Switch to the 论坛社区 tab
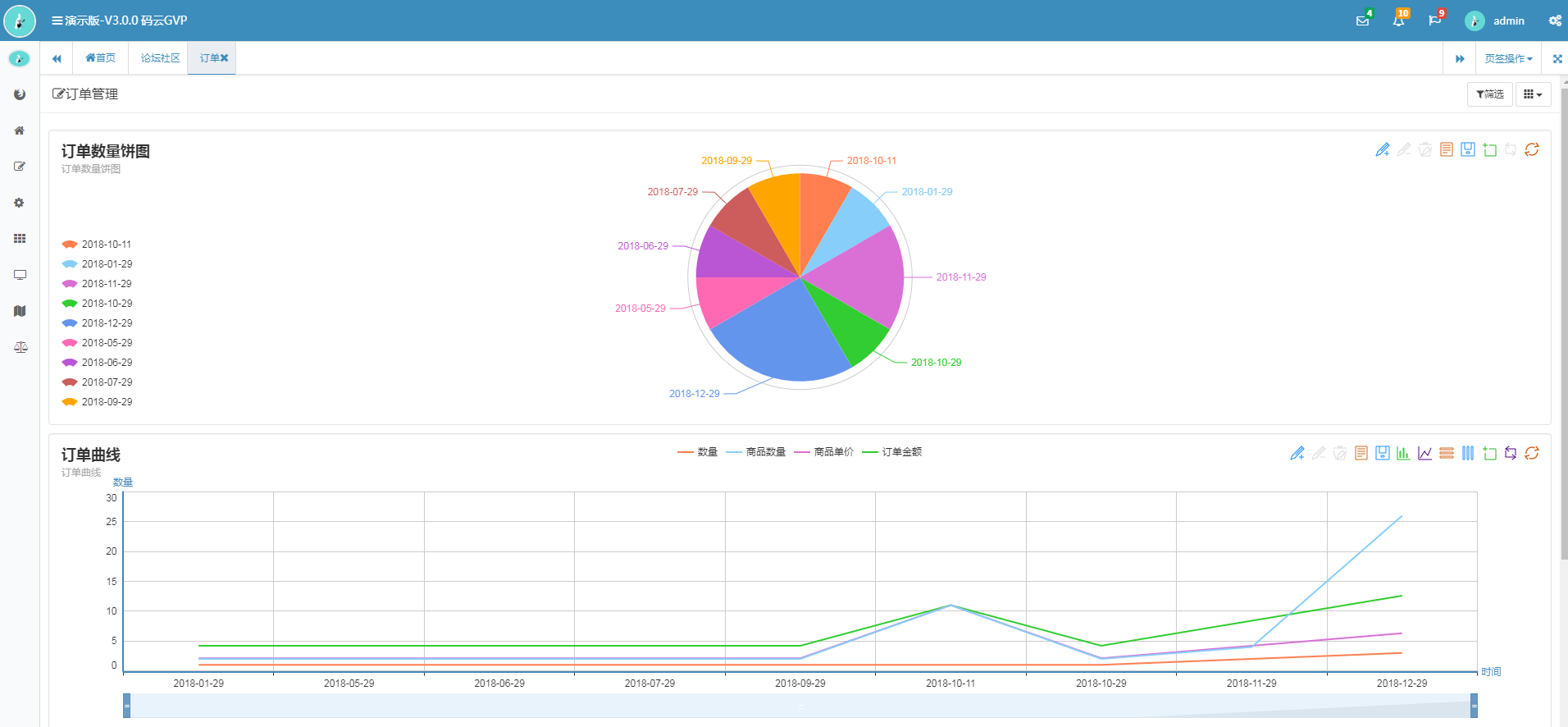This screenshot has width=1568, height=727. click(x=160, y=58)
